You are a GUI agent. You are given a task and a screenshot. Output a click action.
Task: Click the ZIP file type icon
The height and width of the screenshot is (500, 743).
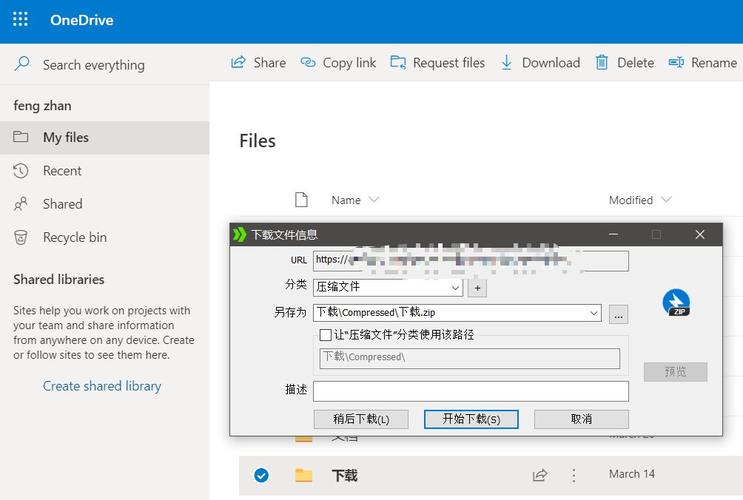coord(676,302)
